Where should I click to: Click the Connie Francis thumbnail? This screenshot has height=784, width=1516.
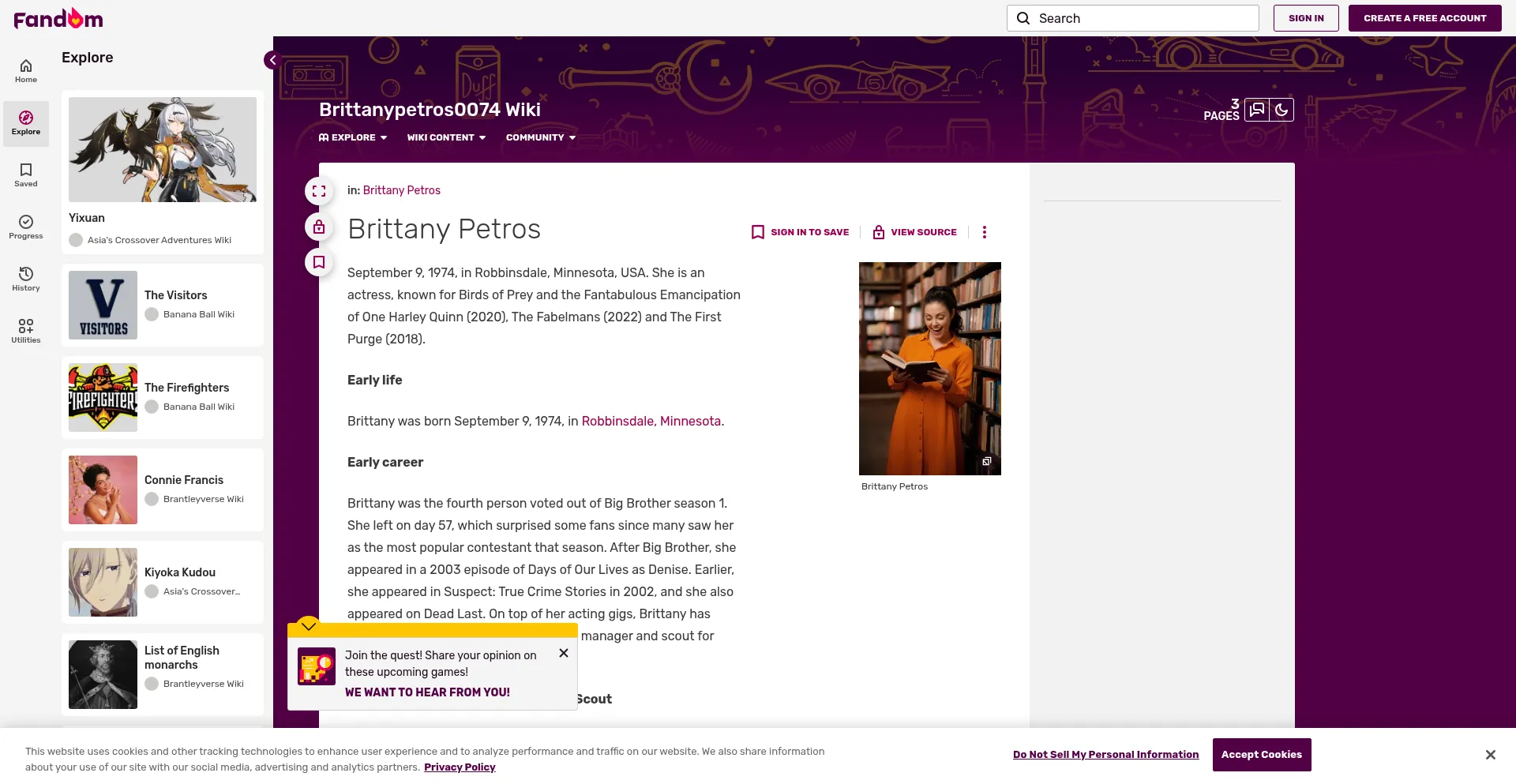[103, 490]
